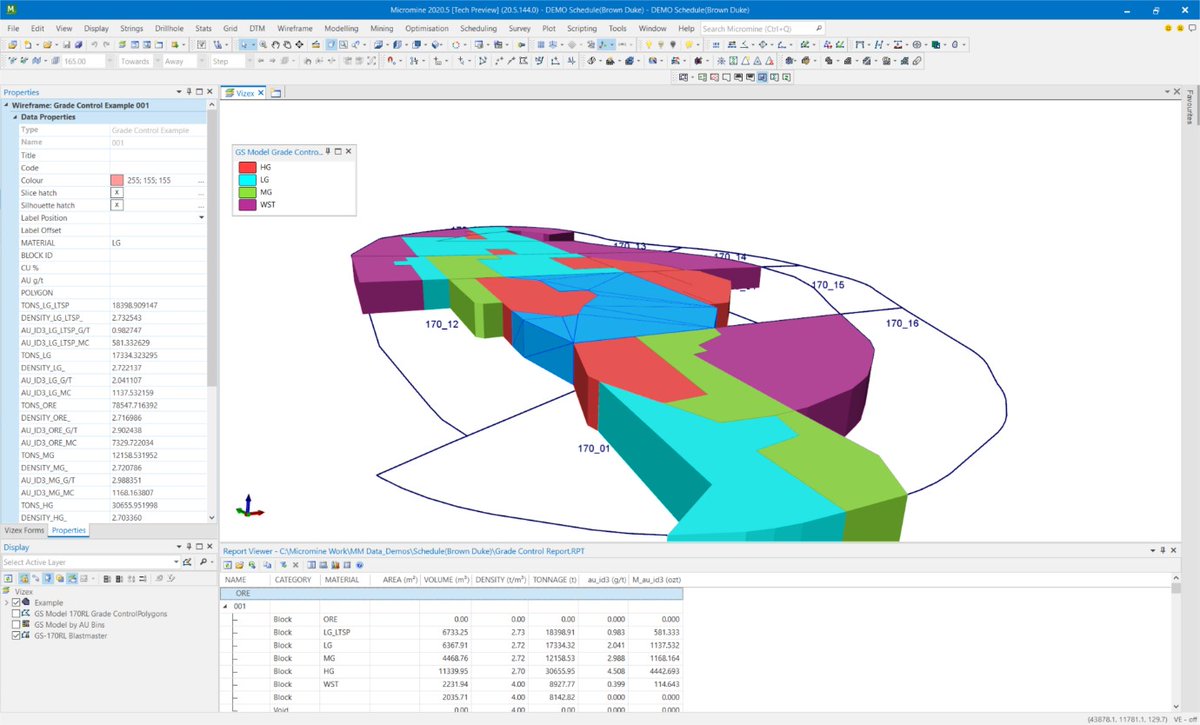The image size is (1200, 725).
Task: Click the redo arrow in the toolbar
Action: click(x=106, y=45)
